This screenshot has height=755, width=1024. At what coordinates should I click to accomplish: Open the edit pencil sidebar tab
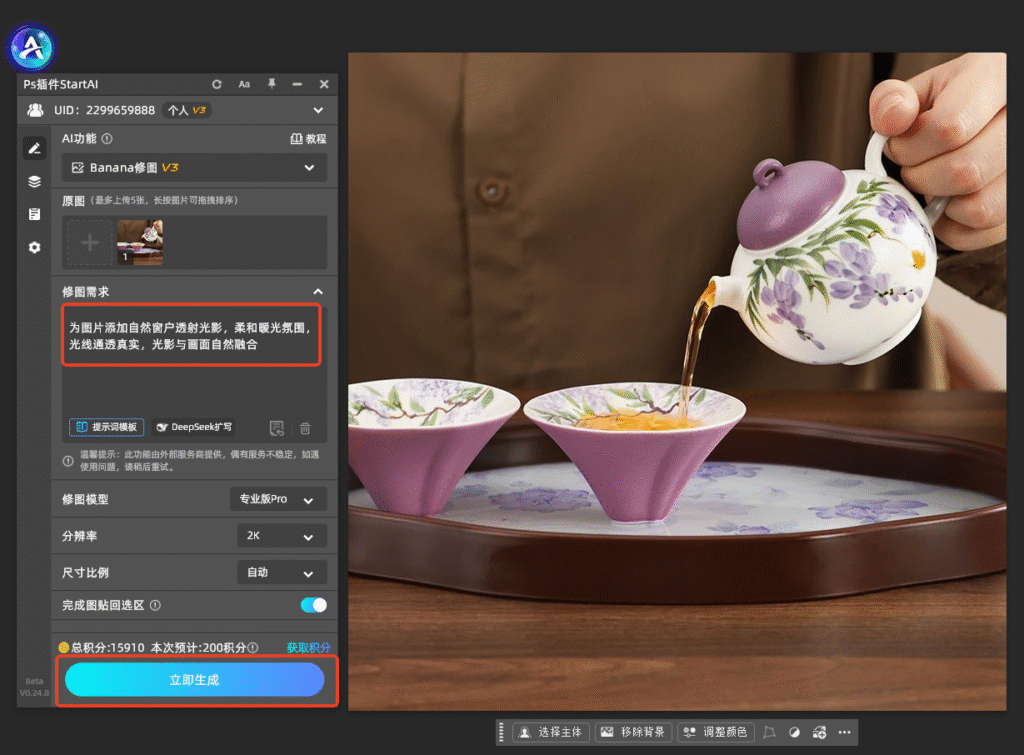point(35,149)
